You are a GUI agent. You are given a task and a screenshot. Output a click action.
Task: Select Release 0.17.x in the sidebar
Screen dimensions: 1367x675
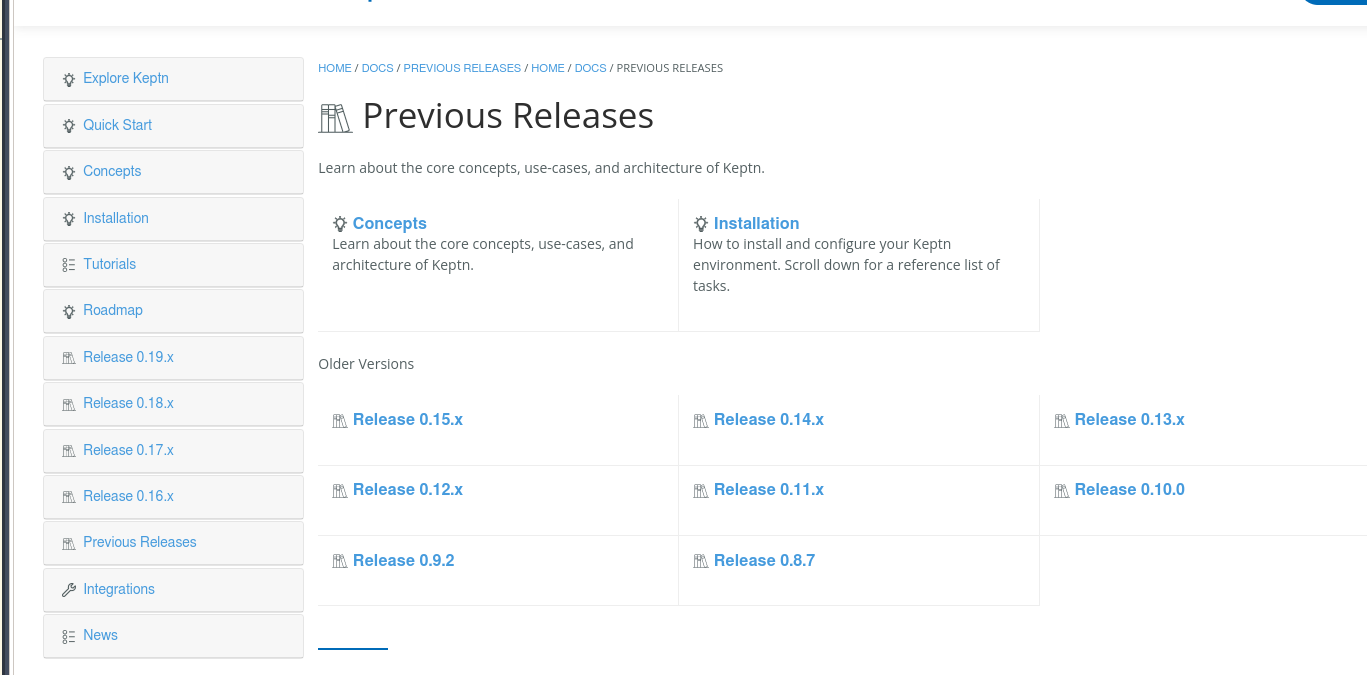(x=128, y=450)
